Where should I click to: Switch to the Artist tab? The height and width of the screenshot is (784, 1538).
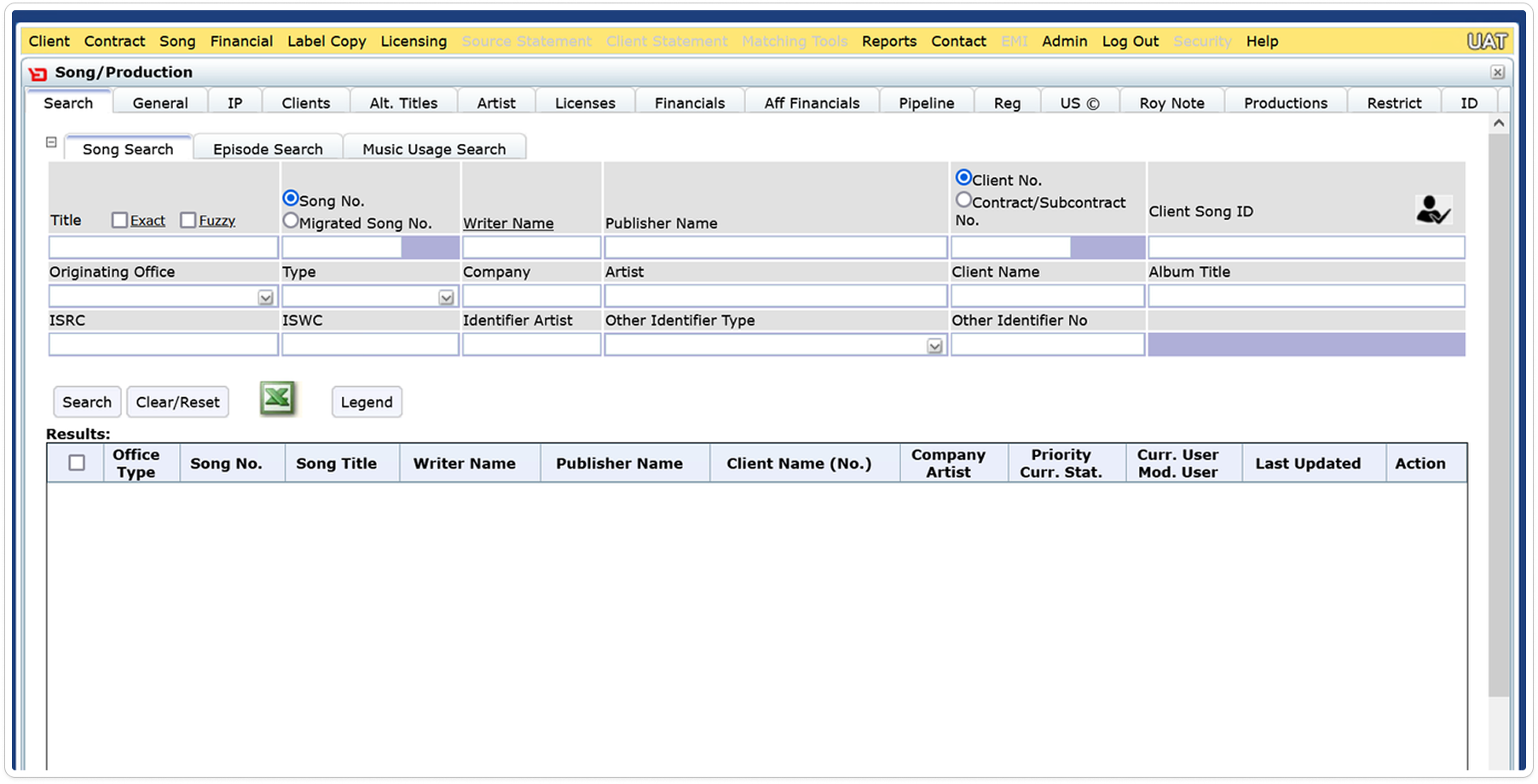[x=496, y=102]
